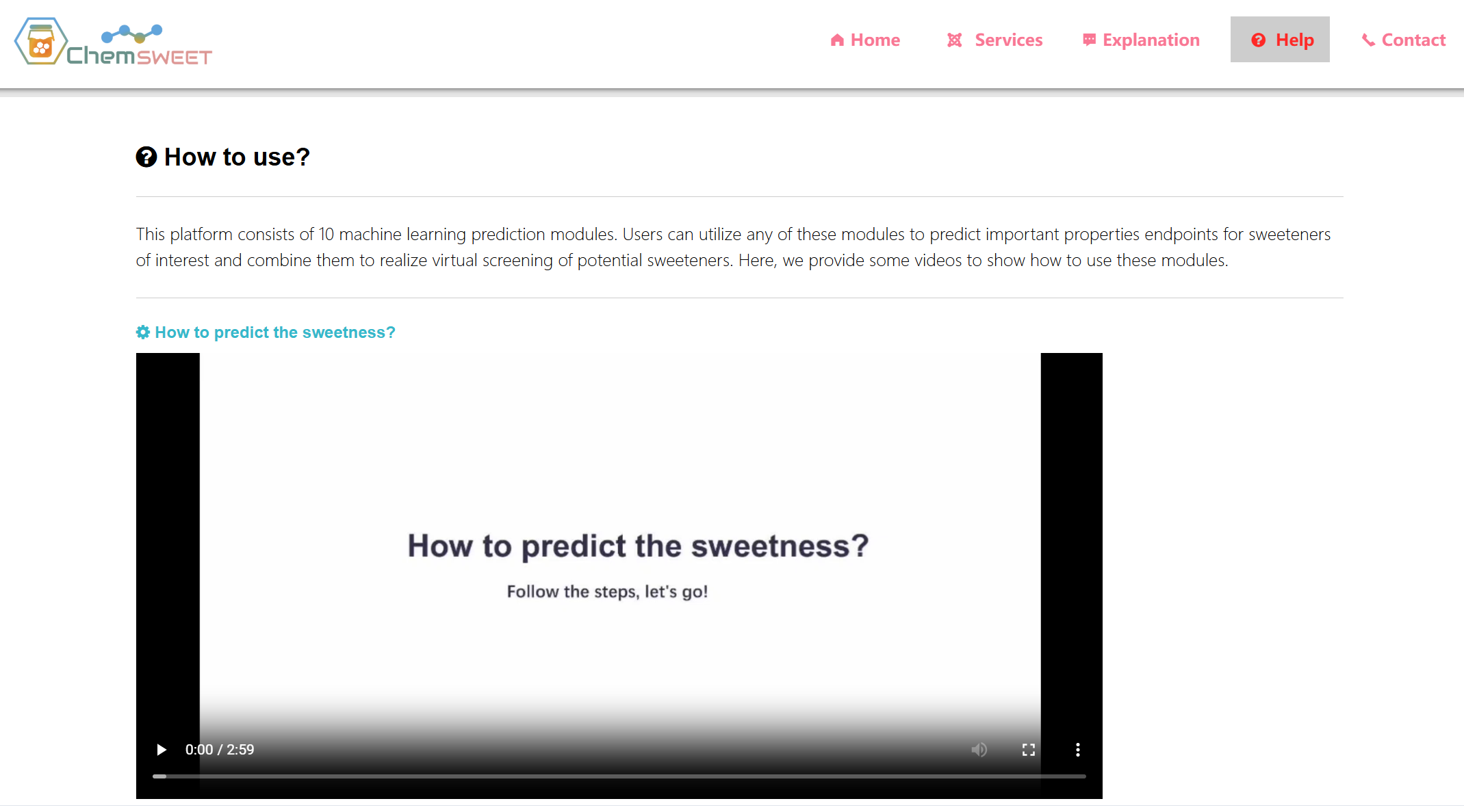Click the ChemSweet honey jar logo
This screenshot has width=1464, height=812.
41,42
